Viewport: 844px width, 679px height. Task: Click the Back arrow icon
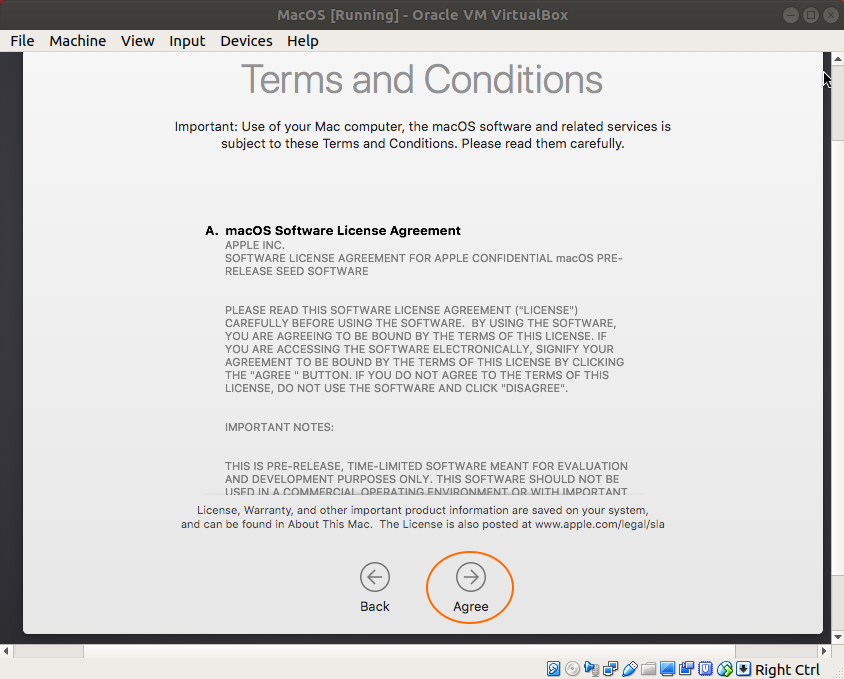tap(375, 577)
